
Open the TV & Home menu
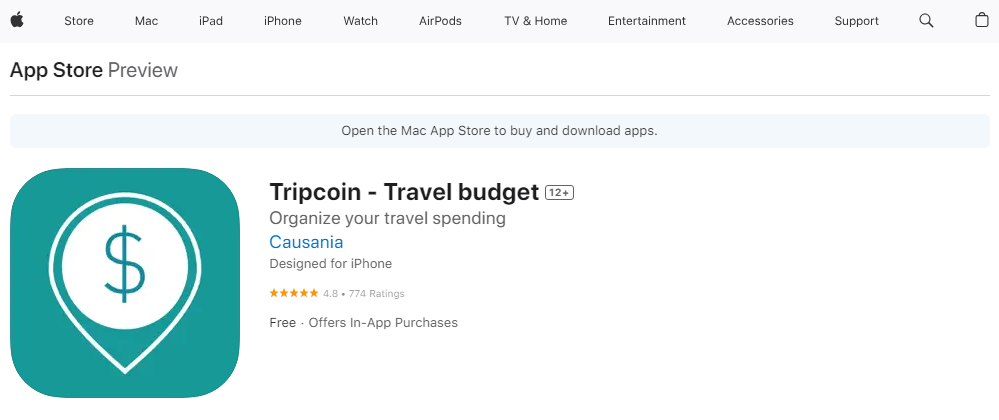tap(535, 21)
